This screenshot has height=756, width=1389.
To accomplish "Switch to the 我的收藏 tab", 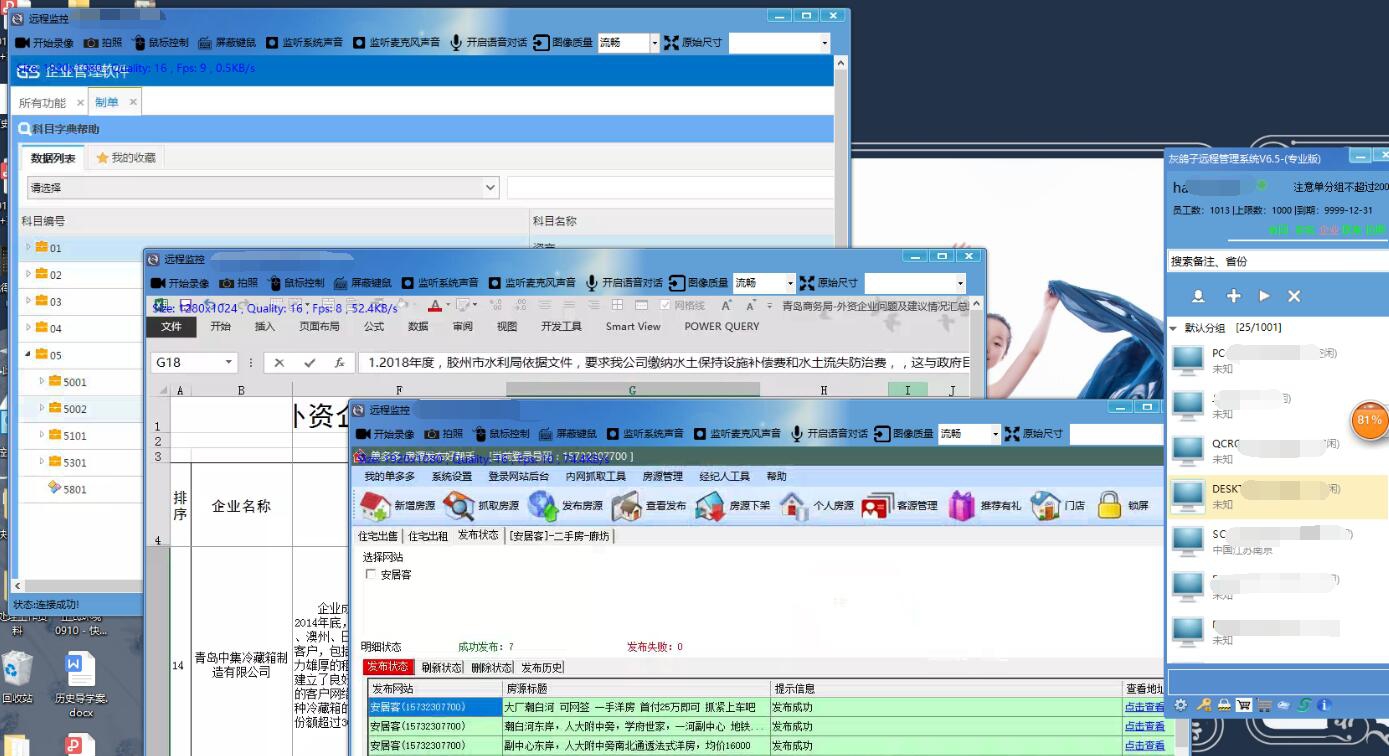I will pos(126,158).
